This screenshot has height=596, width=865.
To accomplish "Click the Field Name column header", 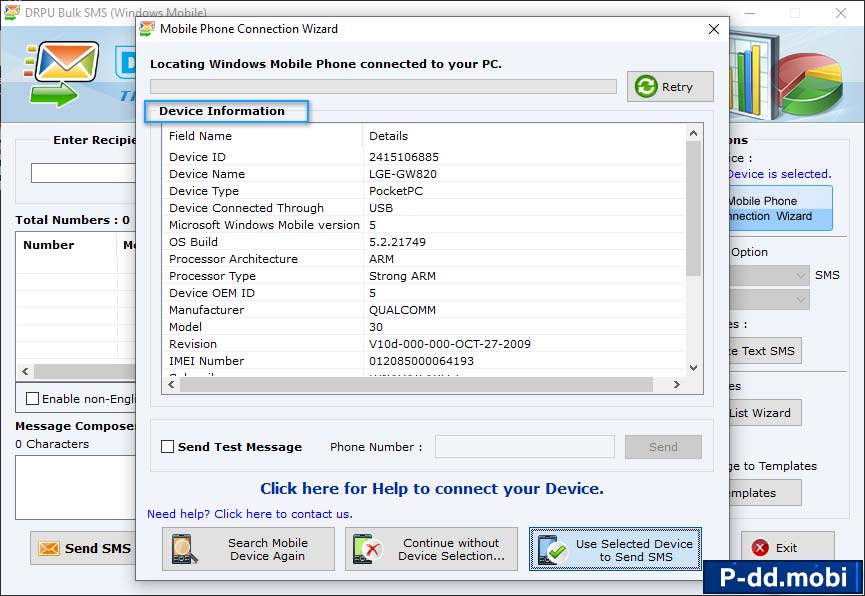I will pos(263,136).
